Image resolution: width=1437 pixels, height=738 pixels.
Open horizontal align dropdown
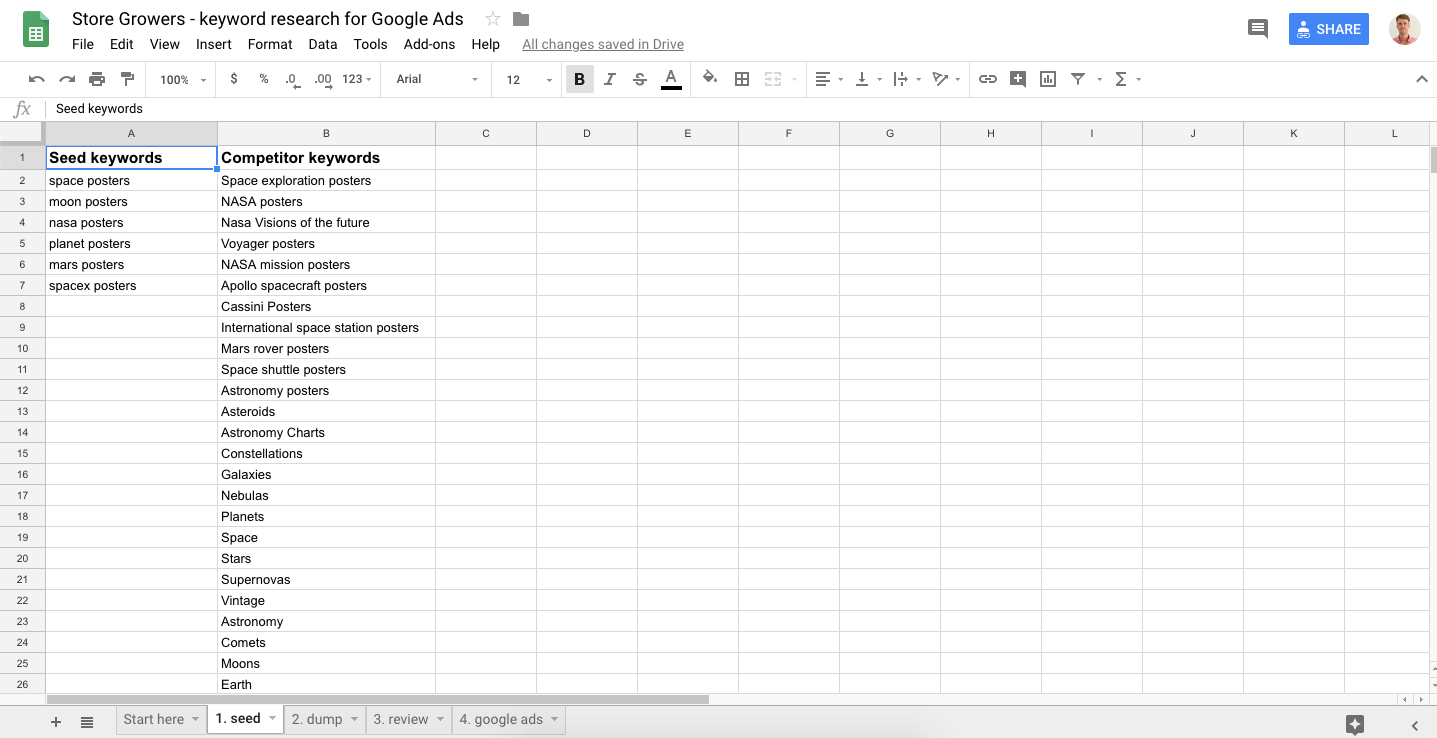[x=829, y=79]
